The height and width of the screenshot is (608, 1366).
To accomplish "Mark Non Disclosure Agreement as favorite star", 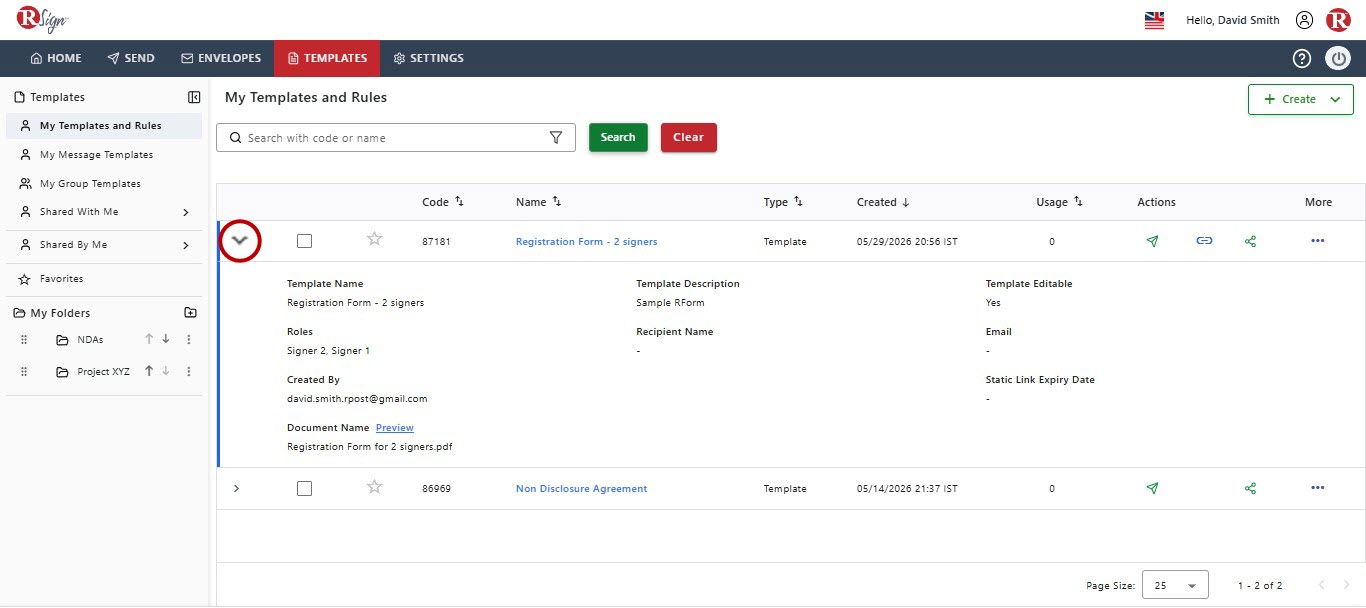I will [x=375, y=487].
